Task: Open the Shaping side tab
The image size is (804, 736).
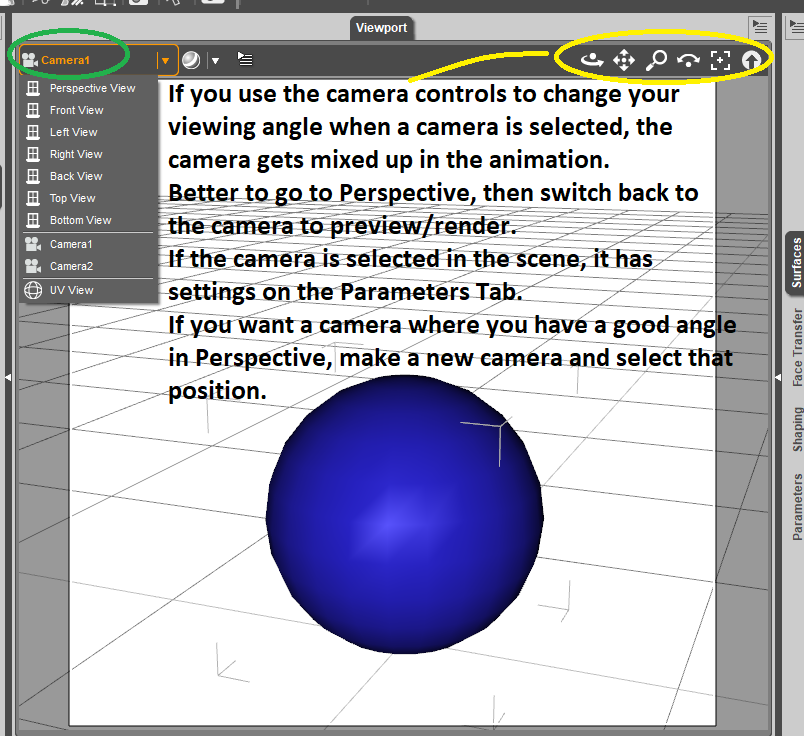Action: pos(797,429)
